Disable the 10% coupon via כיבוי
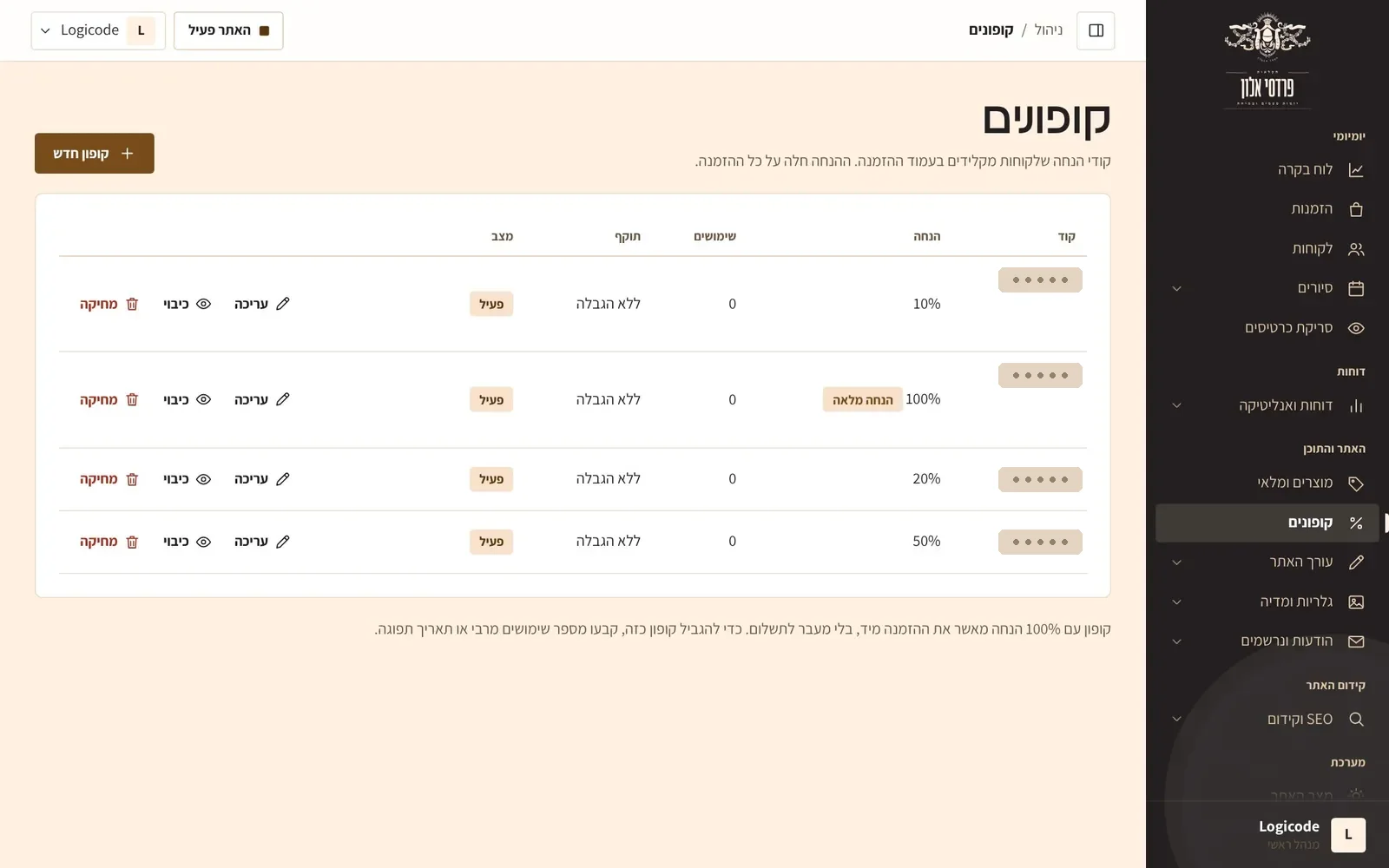Screen dimensions: 1389x868 tap(188, 304)
